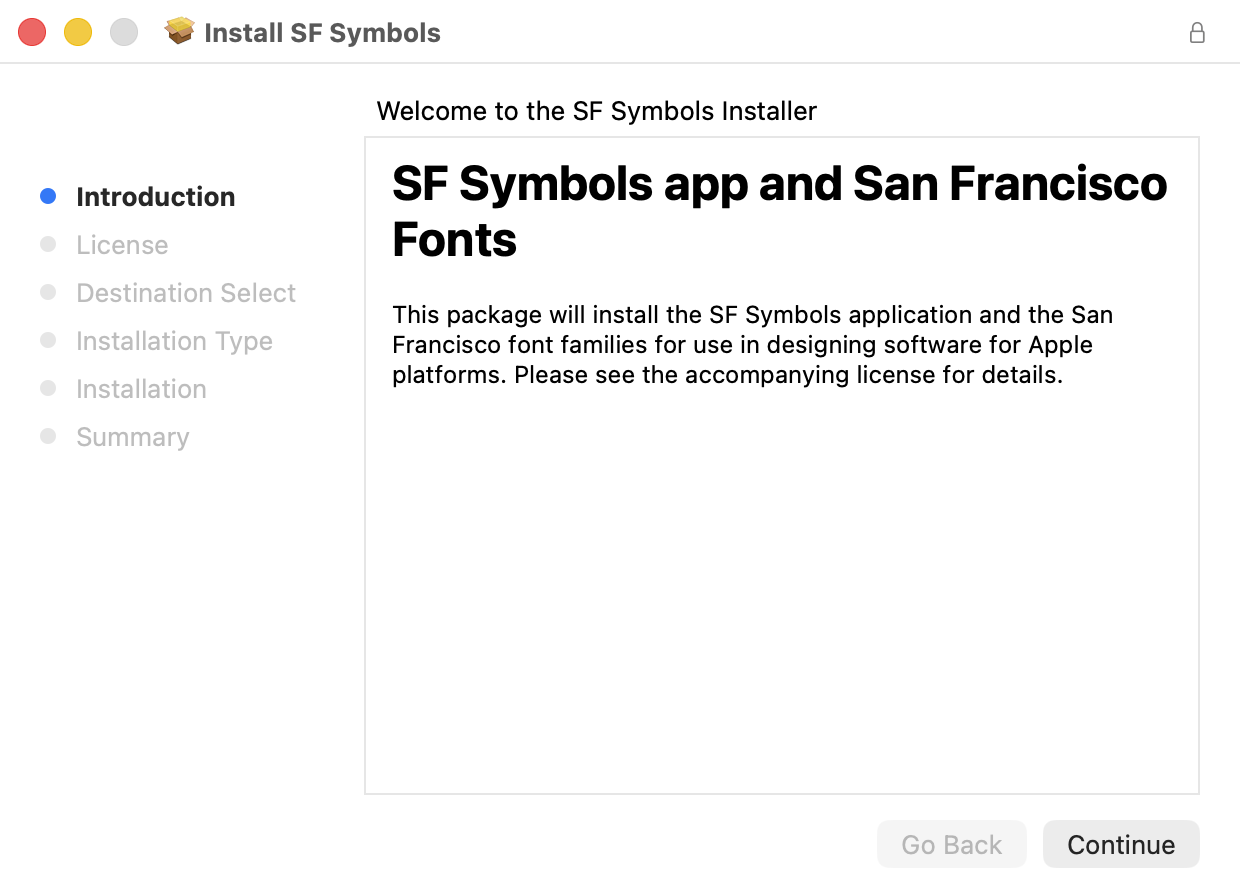This screenshot has width=1240, height=896.
Task: Choose the Installation Type step label
Action: tap(174, 341)
